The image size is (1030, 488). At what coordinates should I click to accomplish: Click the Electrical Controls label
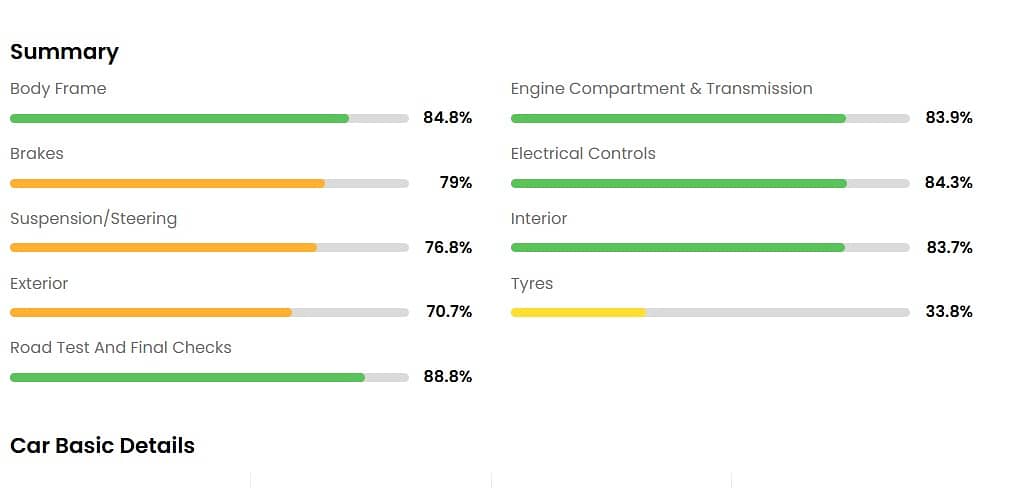tap(583, 153)
